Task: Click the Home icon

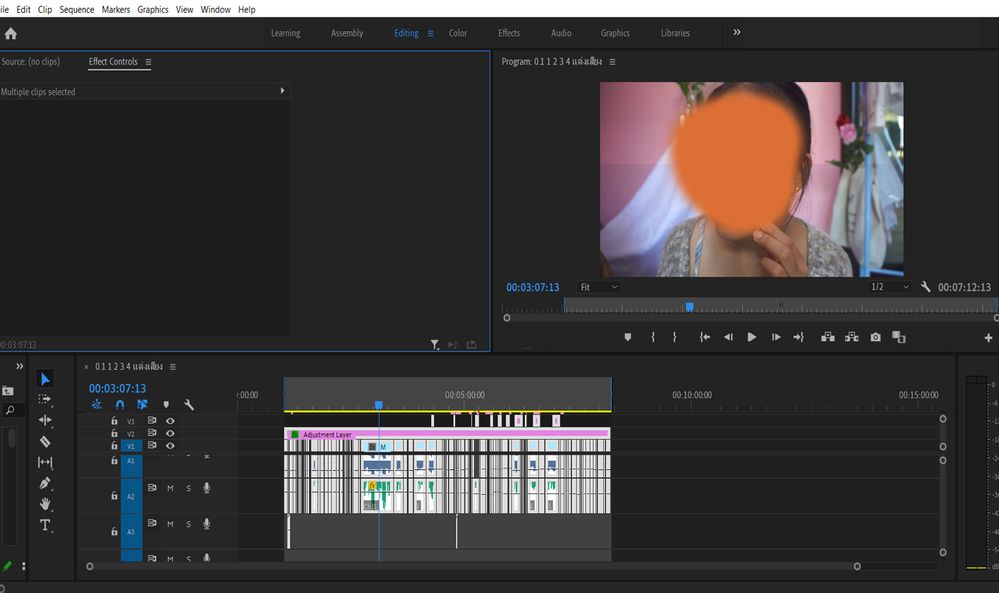Action: tap(11, 33)
